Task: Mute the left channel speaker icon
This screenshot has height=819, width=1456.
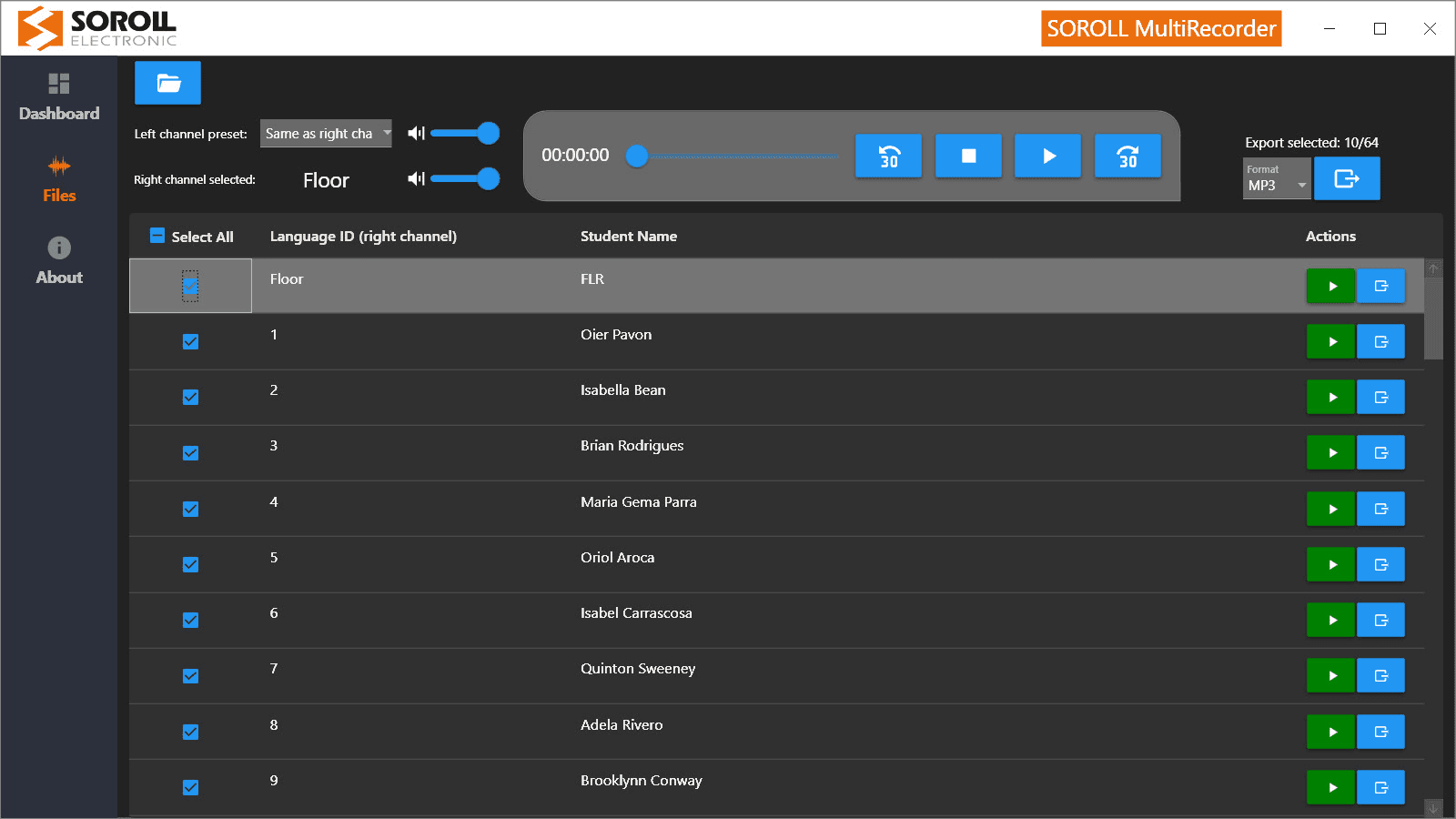Action: click(x=416, y=134)
